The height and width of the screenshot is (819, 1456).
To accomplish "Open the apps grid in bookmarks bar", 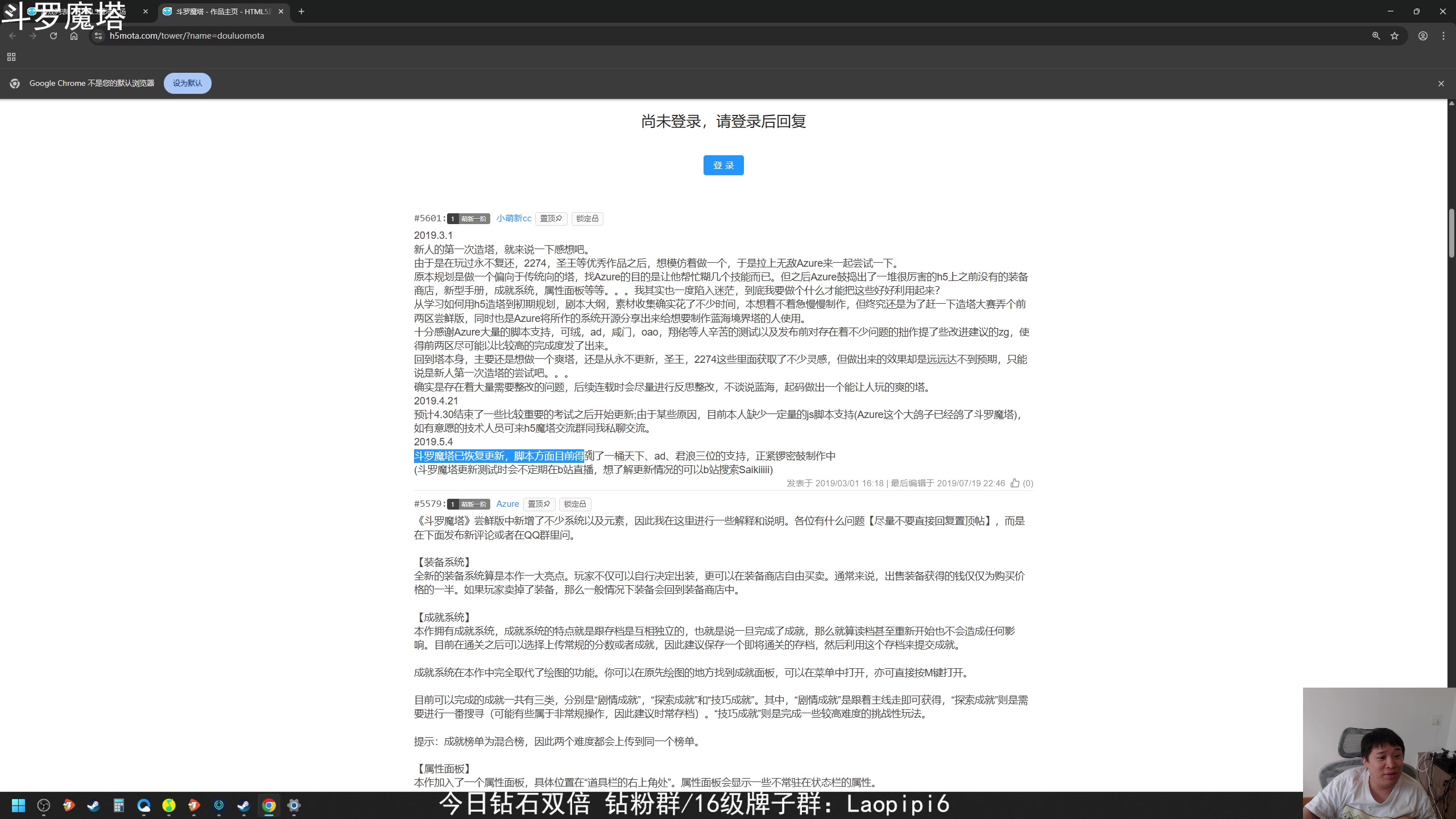I will click(x=11, y=57).
